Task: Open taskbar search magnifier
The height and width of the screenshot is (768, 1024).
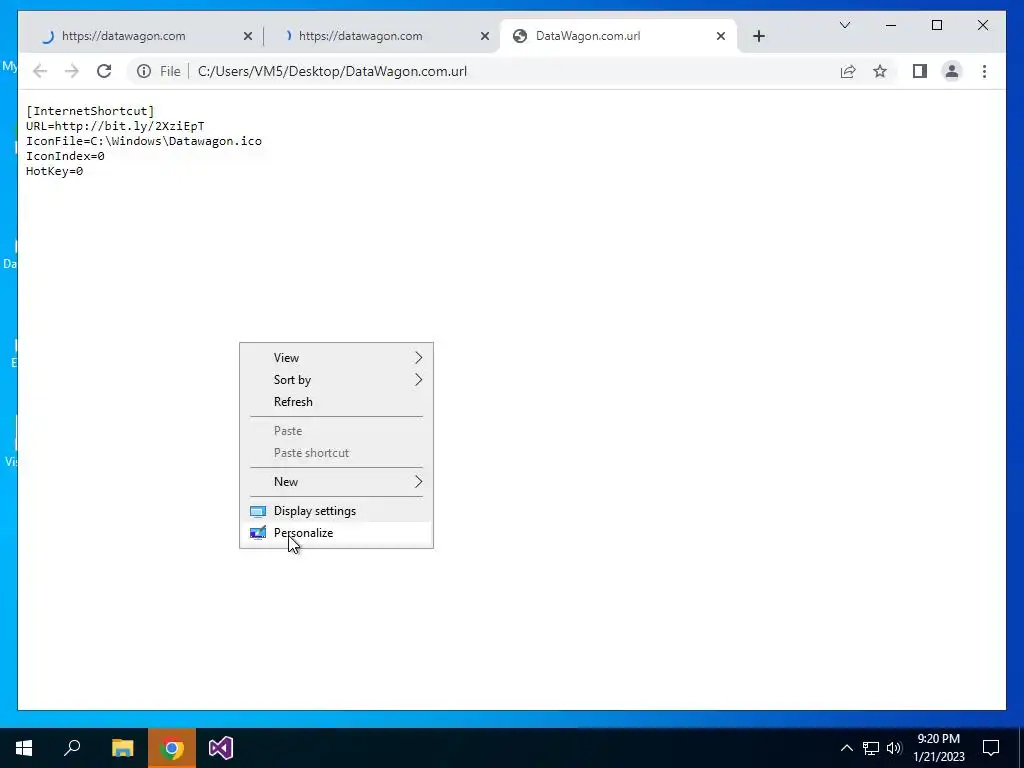Action: coord(72,748)
